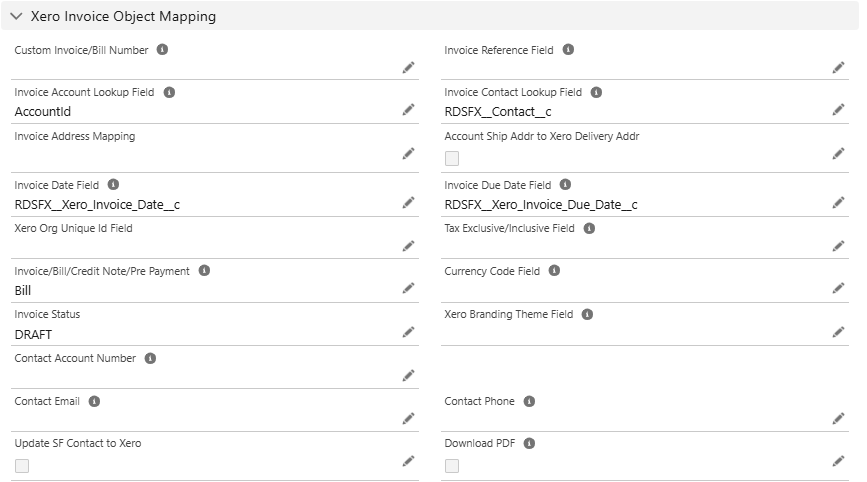867x482 pixels.
Task: Show info for Contact Account Number
Action: (150, 358)
